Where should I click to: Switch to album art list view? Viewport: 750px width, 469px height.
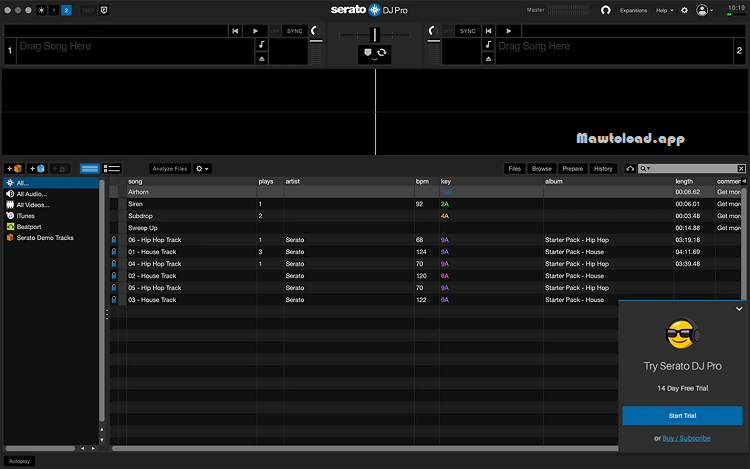pos(112,168)
